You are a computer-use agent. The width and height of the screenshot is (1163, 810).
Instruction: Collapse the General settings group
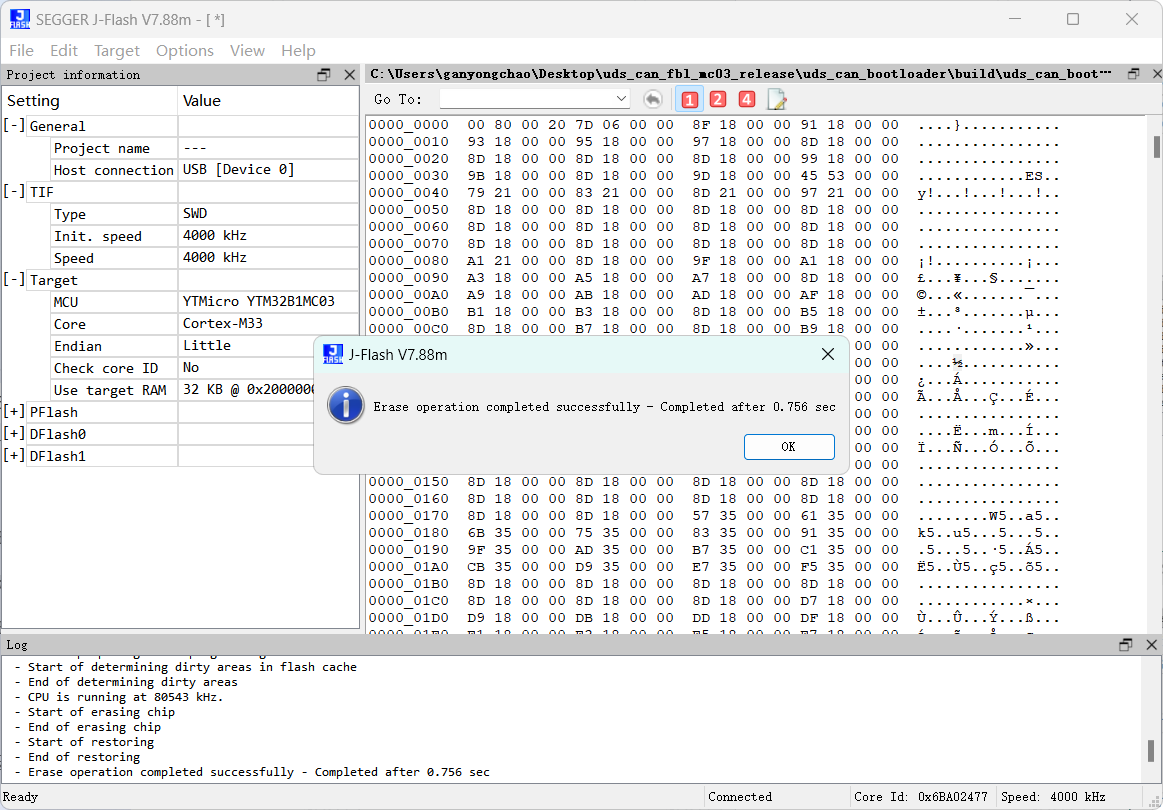pyautogui.click(x=14, y=126)
